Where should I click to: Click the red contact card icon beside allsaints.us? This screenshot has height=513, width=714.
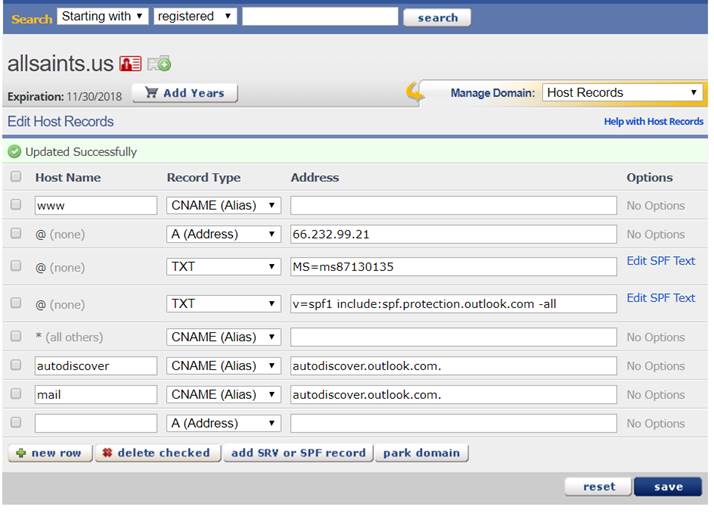(130, 63)
